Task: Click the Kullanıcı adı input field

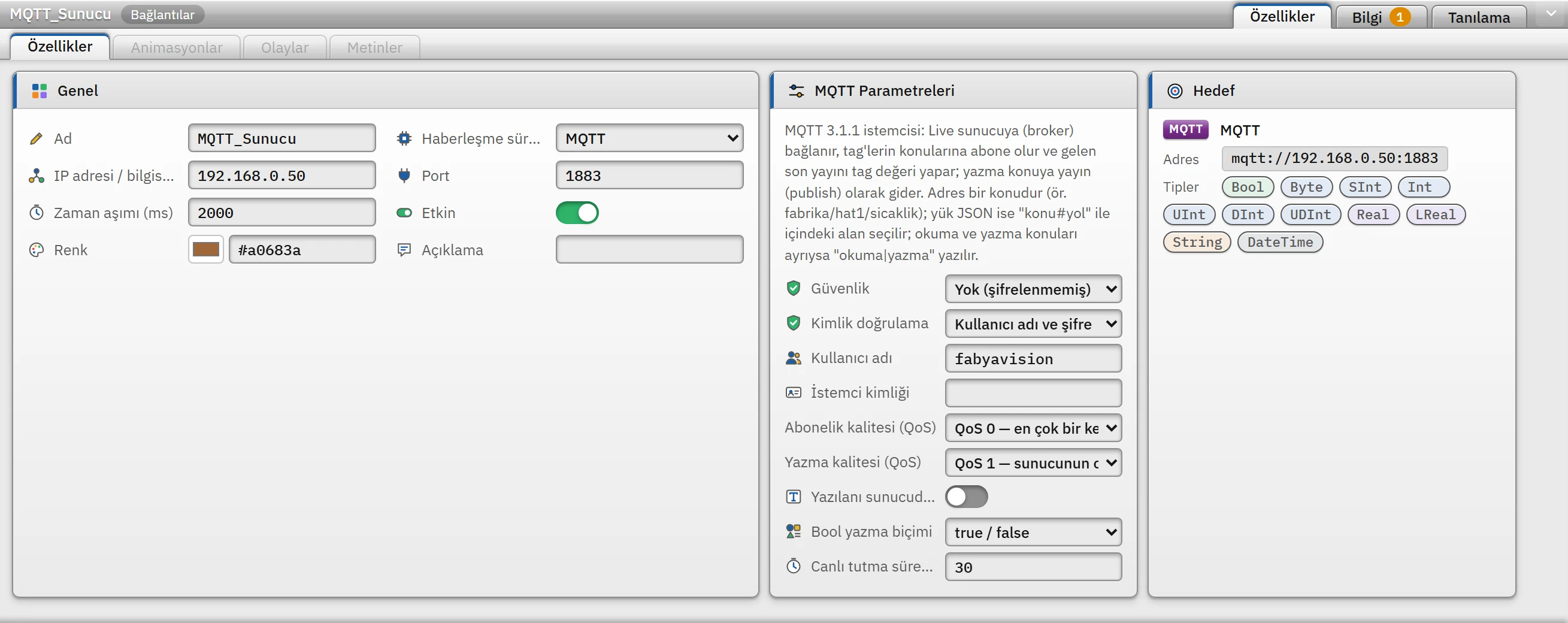Action: tap(1033, 359)
